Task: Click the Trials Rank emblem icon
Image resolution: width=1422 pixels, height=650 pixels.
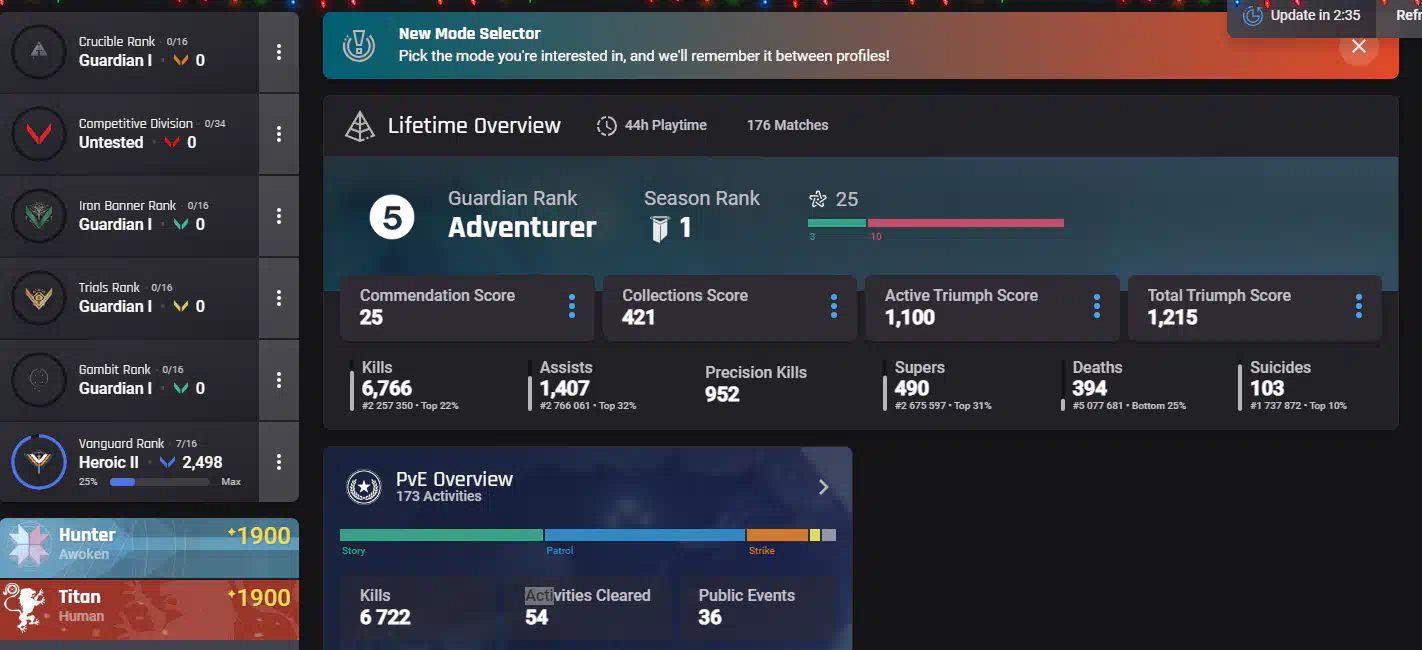Action: point(39,298)
